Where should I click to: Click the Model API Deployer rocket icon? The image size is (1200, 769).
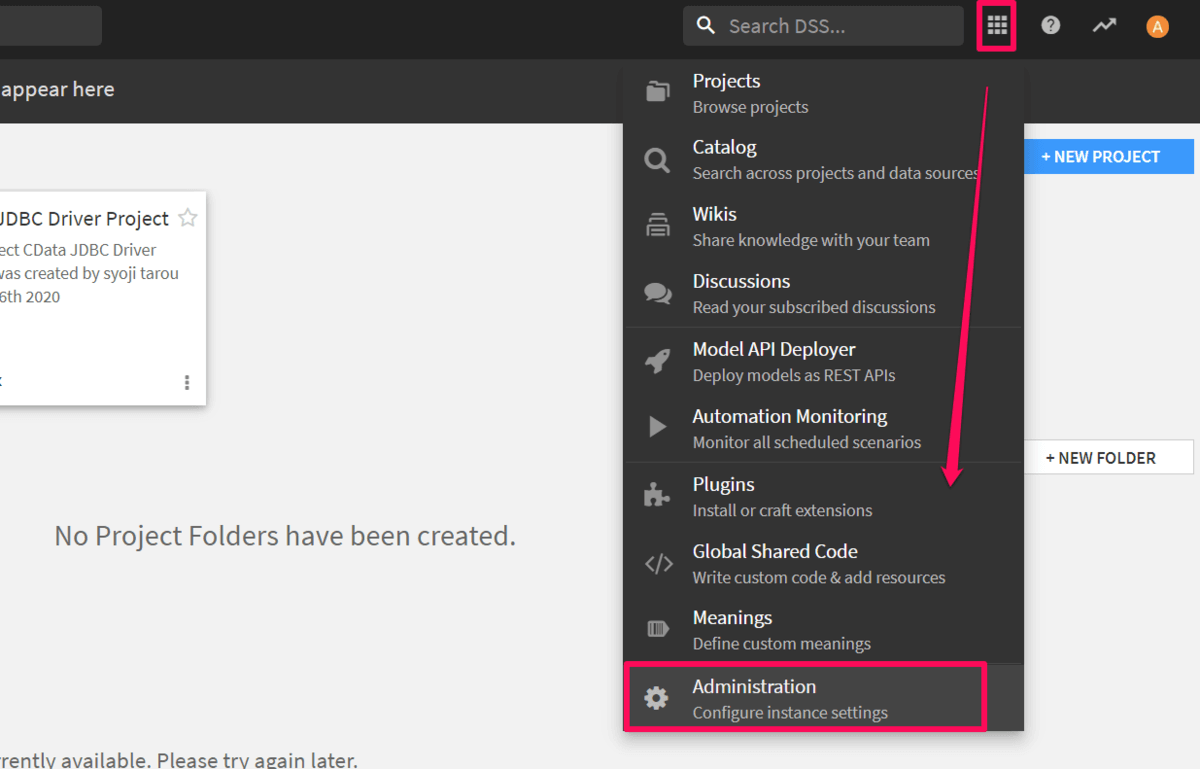[657, 361]
